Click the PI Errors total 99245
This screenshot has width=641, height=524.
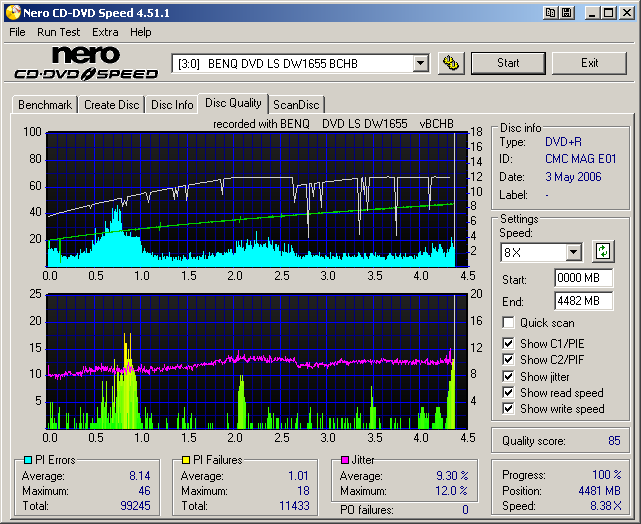(x=135, y=506)
